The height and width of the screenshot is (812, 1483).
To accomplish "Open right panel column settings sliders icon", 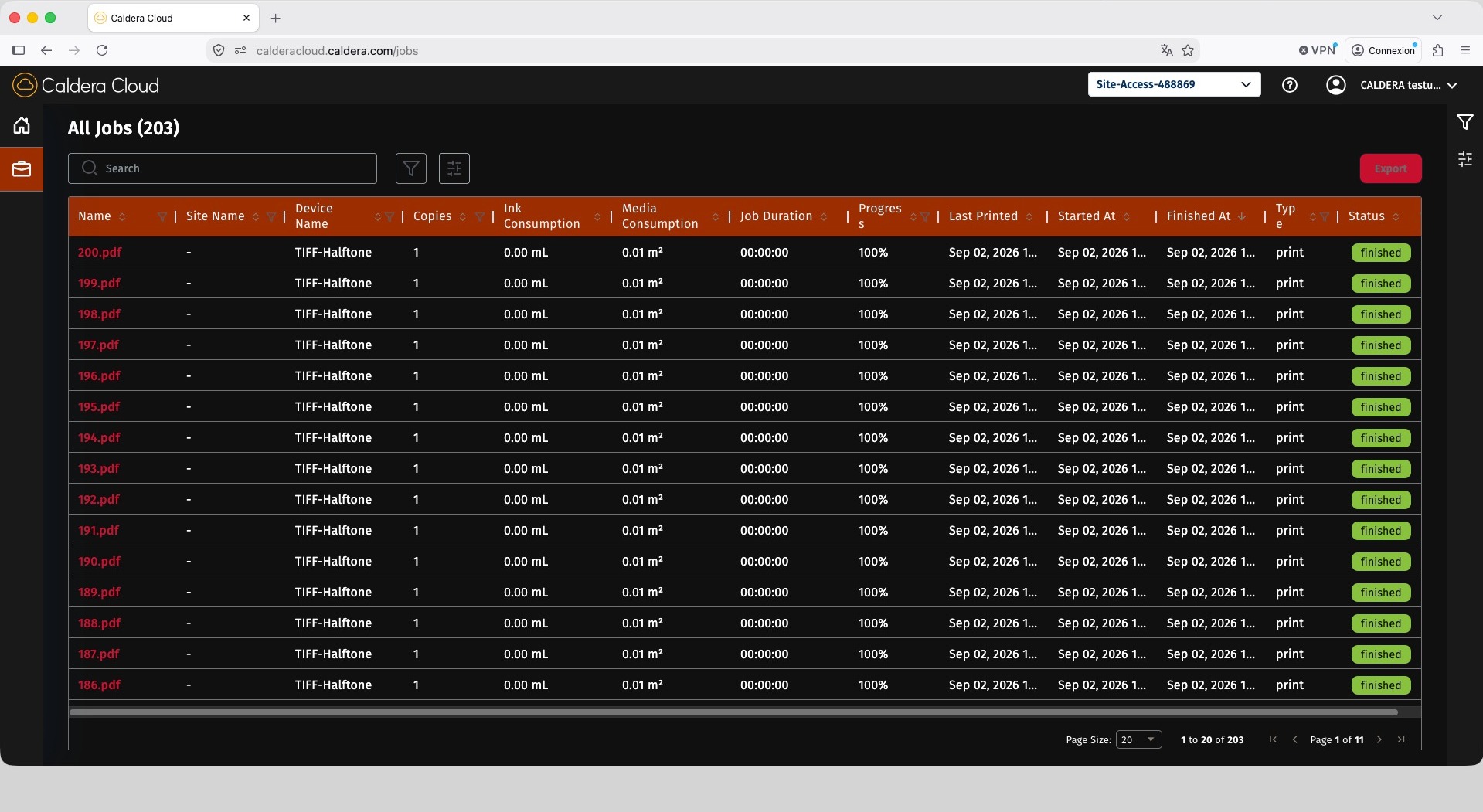I will click(1464, 159).
